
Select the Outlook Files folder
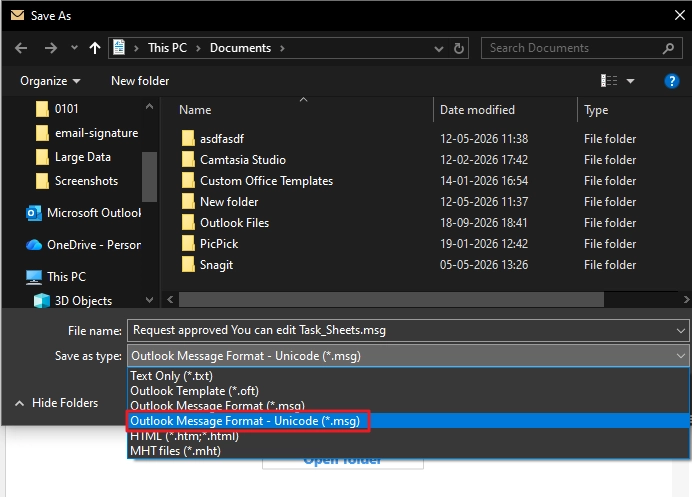(x=234, y=223)
